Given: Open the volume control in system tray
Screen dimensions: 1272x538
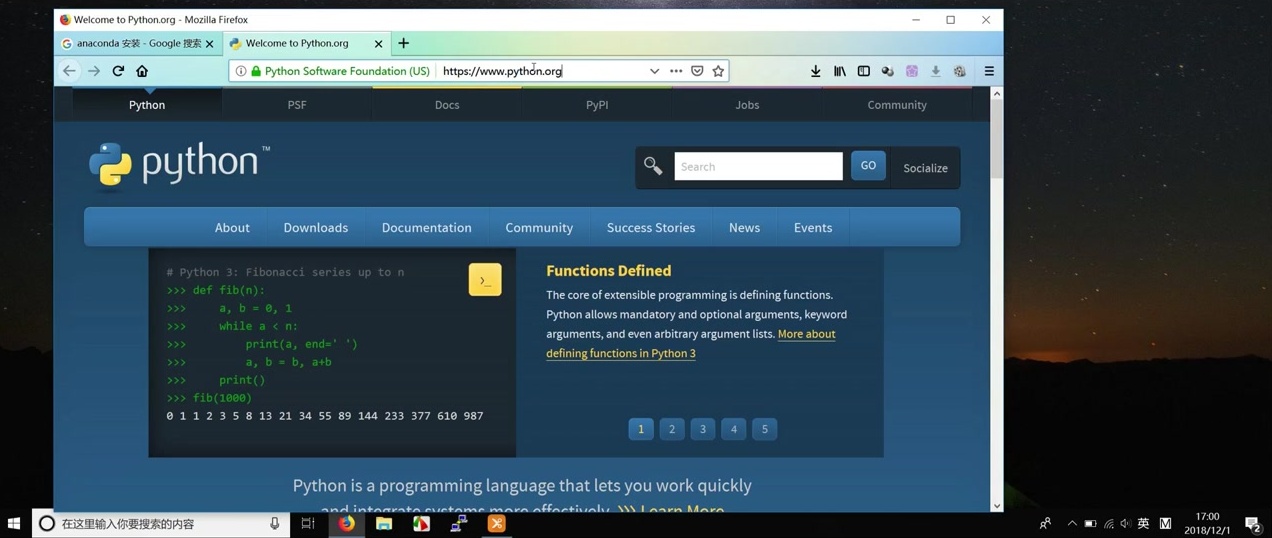Looking at the screenshot, I should click(x=1126, y=523).
